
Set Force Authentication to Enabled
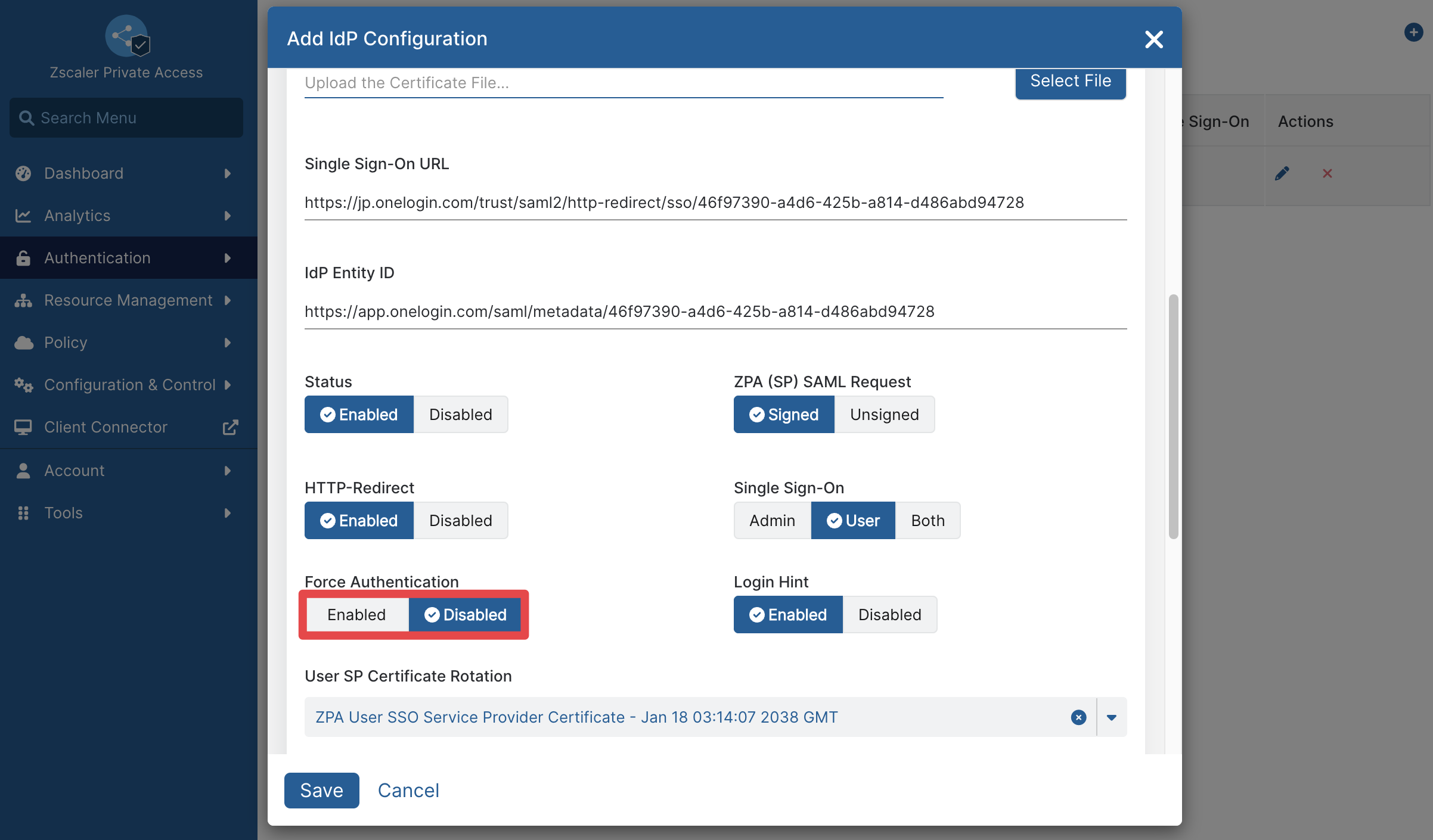[x=356, y=615]
